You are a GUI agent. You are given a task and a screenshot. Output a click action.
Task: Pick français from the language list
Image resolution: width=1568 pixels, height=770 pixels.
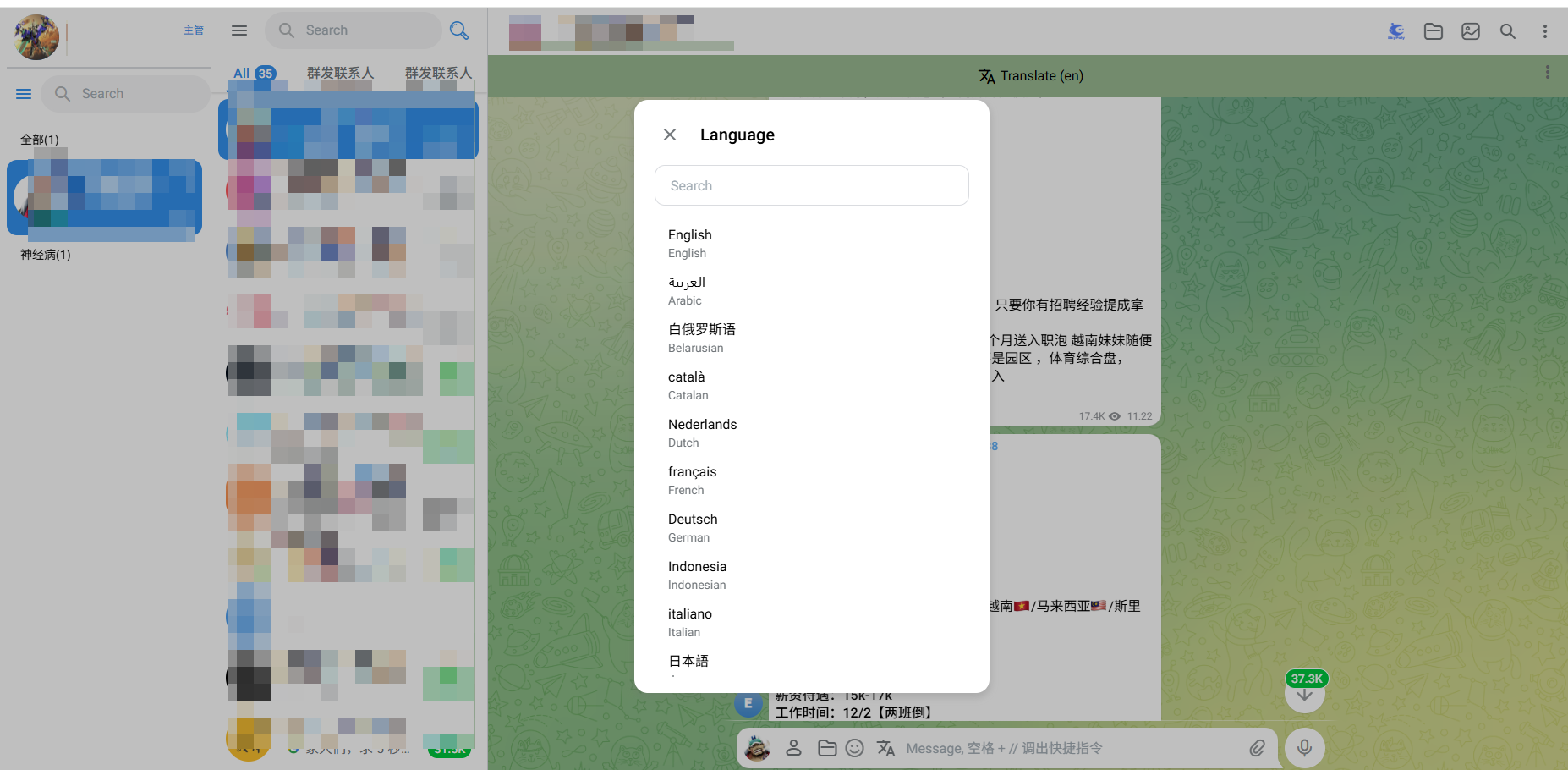tap(692, 480)
